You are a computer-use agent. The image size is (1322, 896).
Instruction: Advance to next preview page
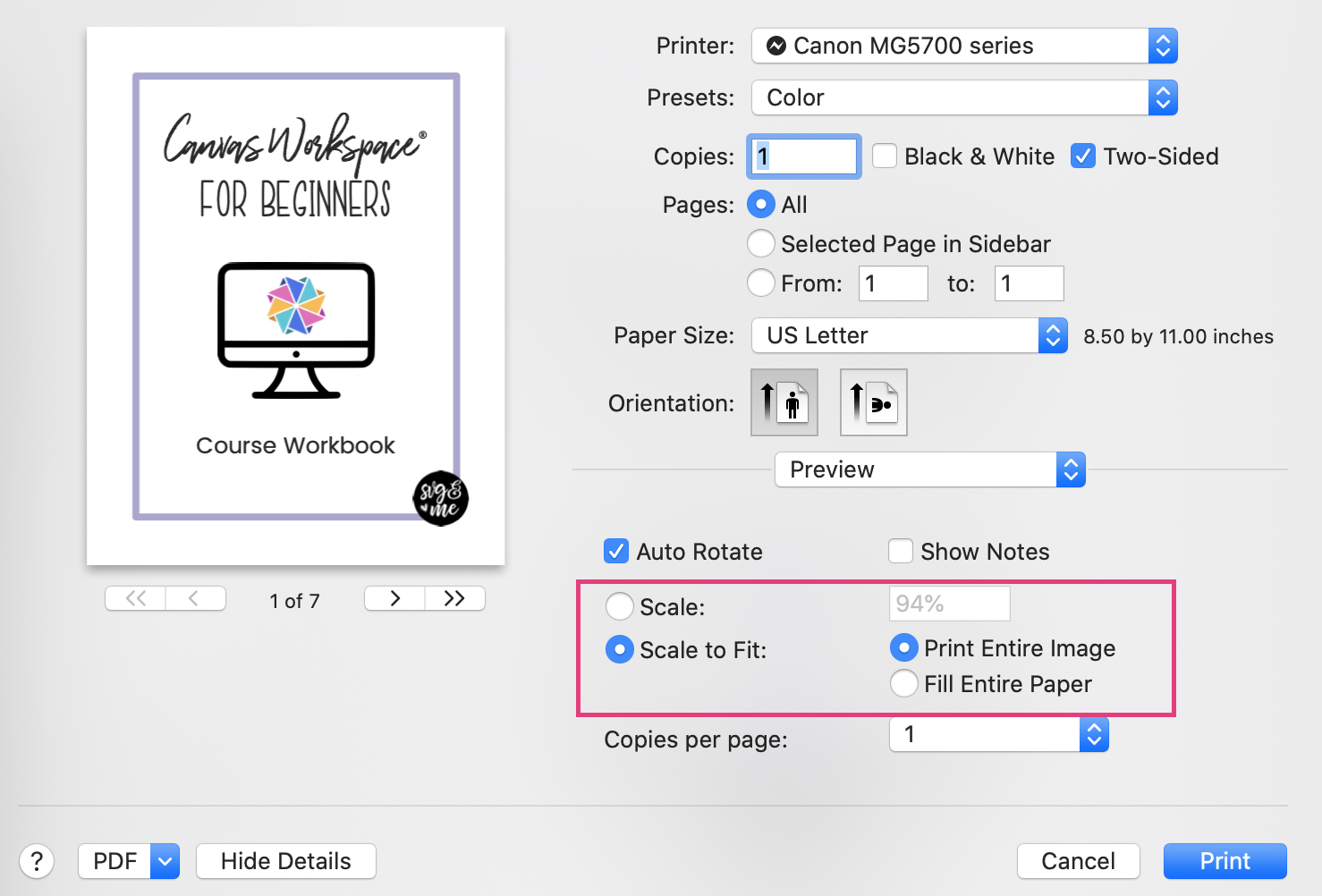tap(394, 598)
